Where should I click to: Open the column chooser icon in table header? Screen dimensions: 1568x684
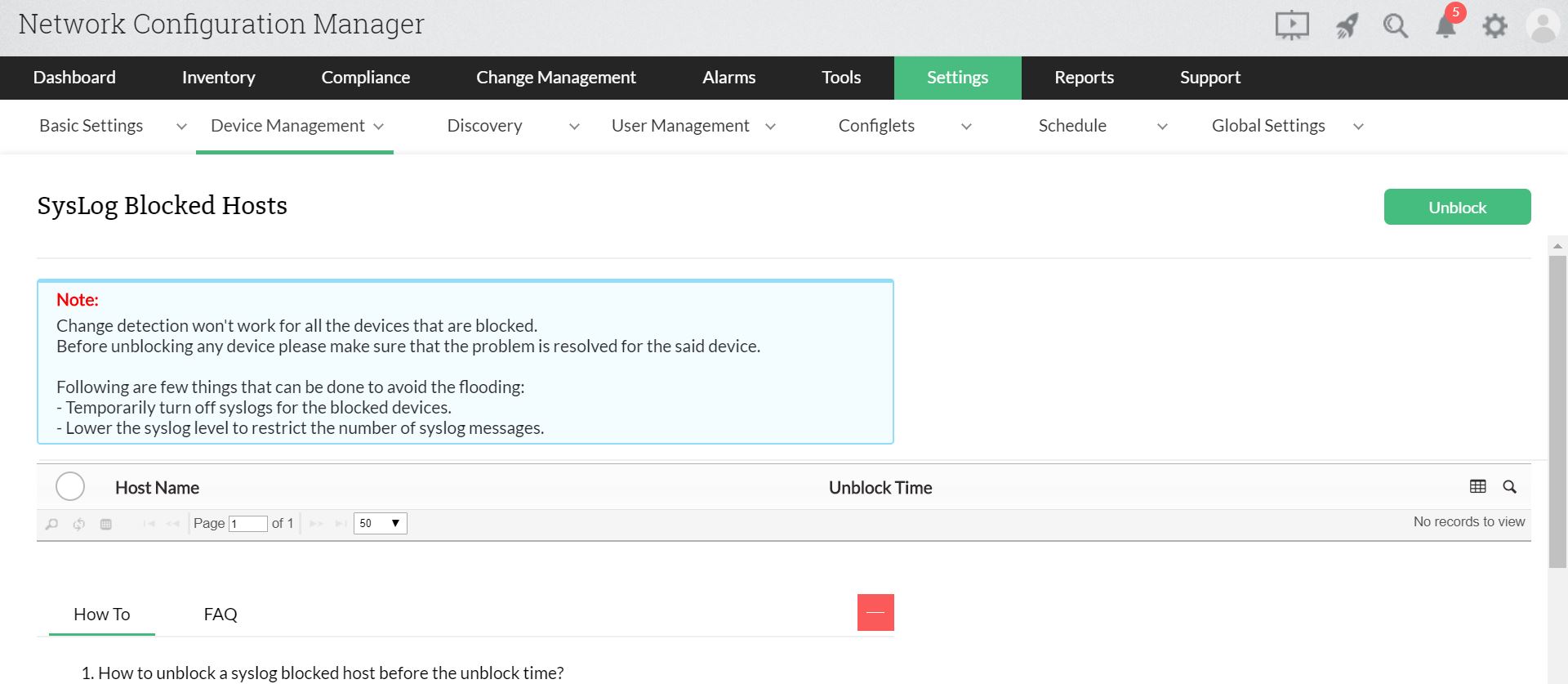[x=1477, y=486]
